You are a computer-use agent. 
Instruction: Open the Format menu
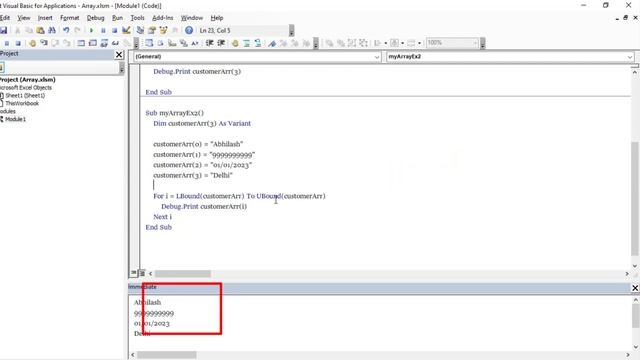point(70,18)
